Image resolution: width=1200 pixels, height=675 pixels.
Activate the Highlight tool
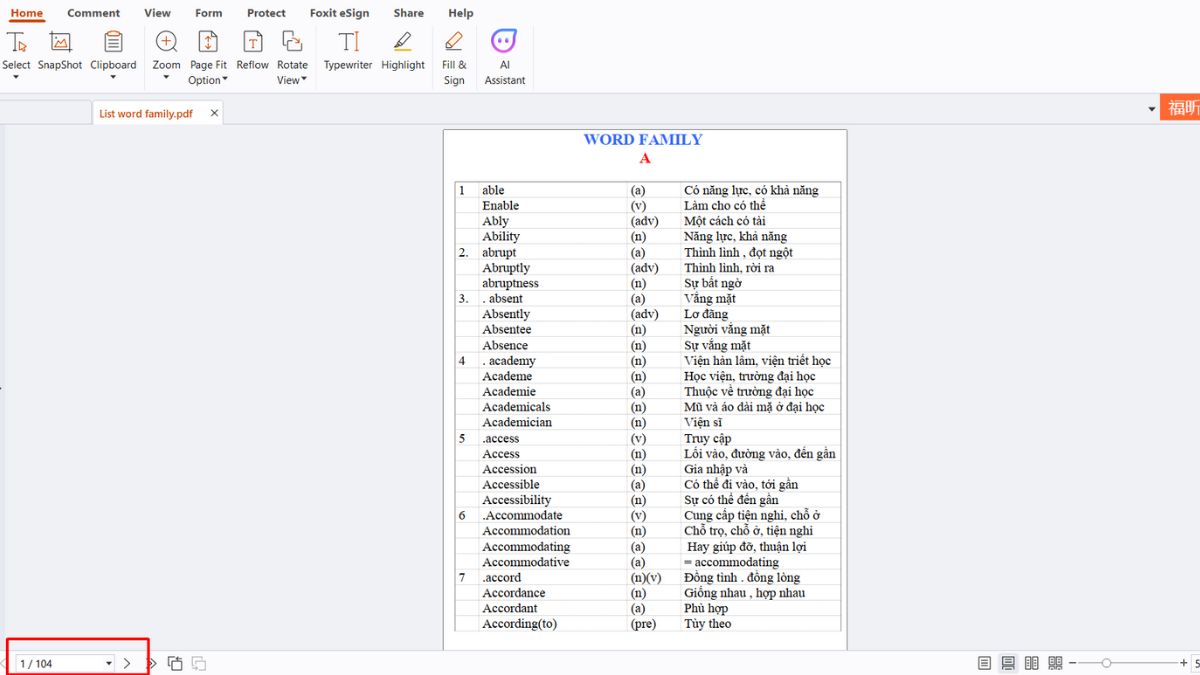click(x=403, y=43)
